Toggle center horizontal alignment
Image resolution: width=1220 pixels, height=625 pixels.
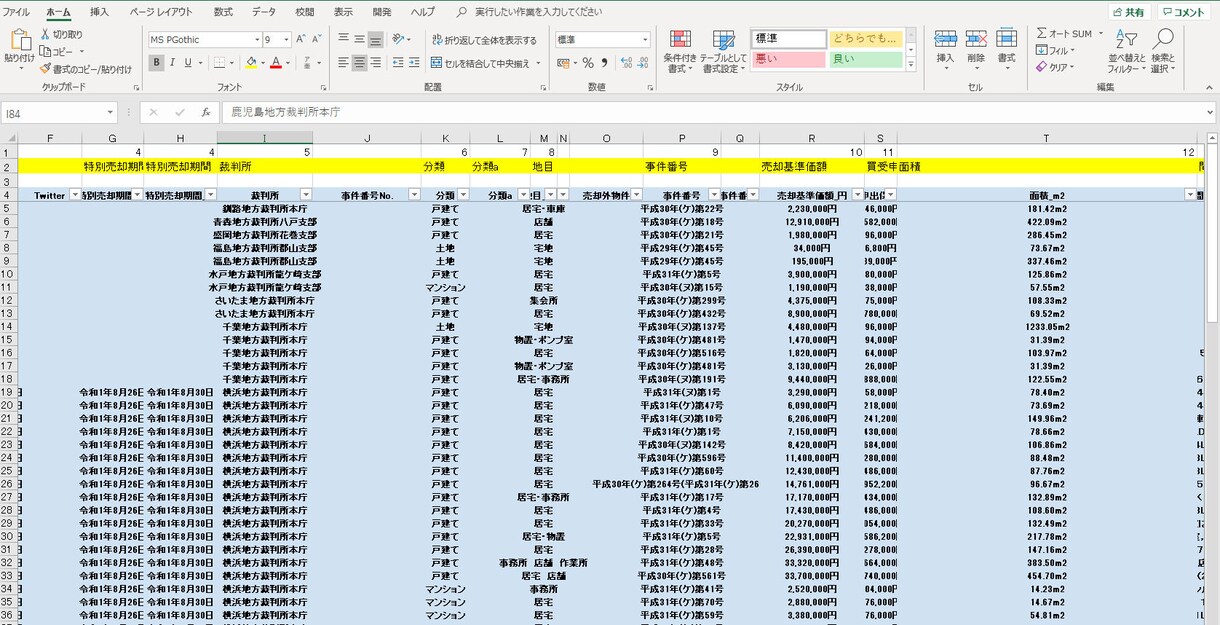pos(359,62)
